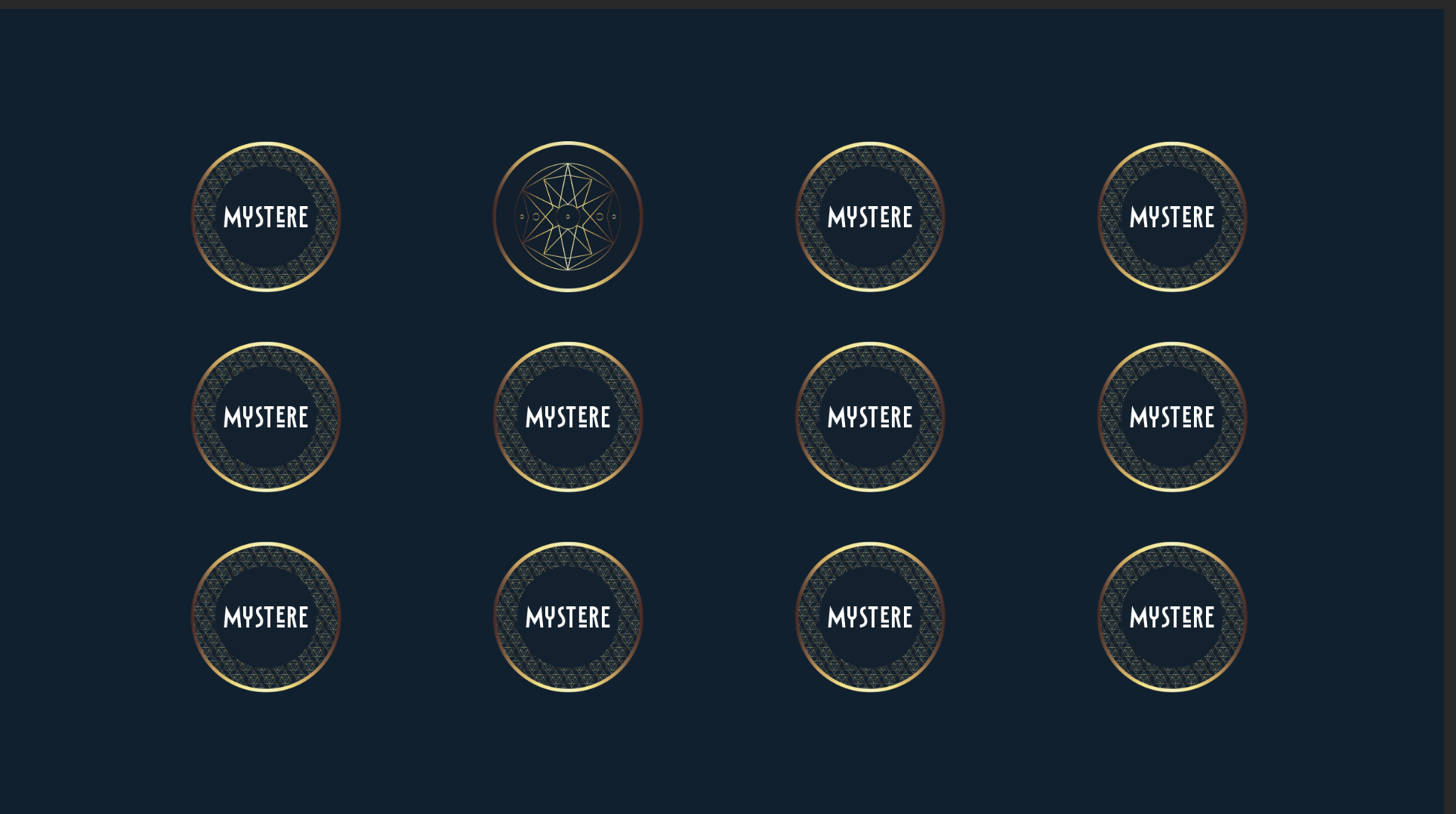
Task: Flip the MYSTERE card in row one, column three
Action: [x=870, y=217]
